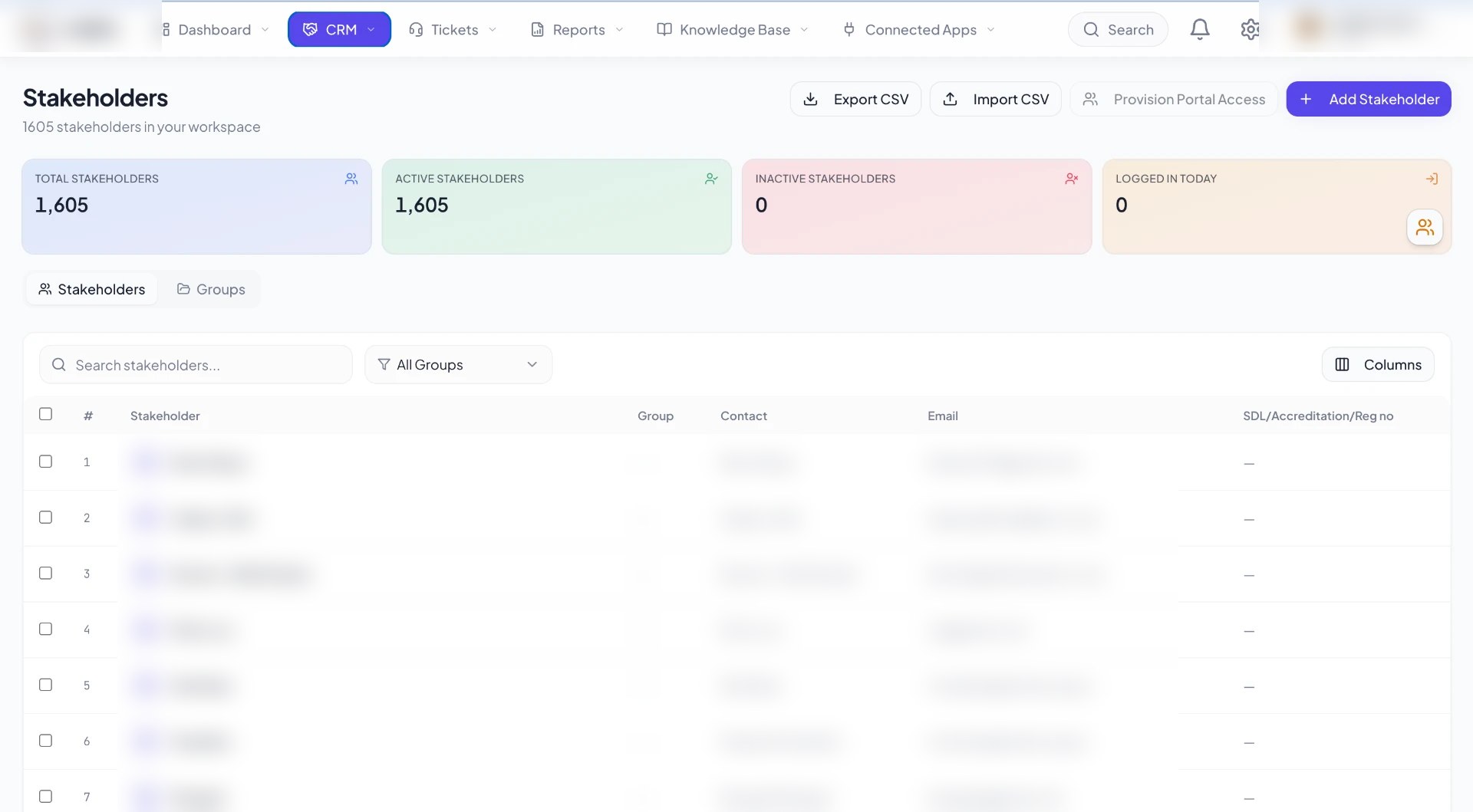Focus the Search stakeholders input
1473x812 pixels.
click(x=196, y=365)
